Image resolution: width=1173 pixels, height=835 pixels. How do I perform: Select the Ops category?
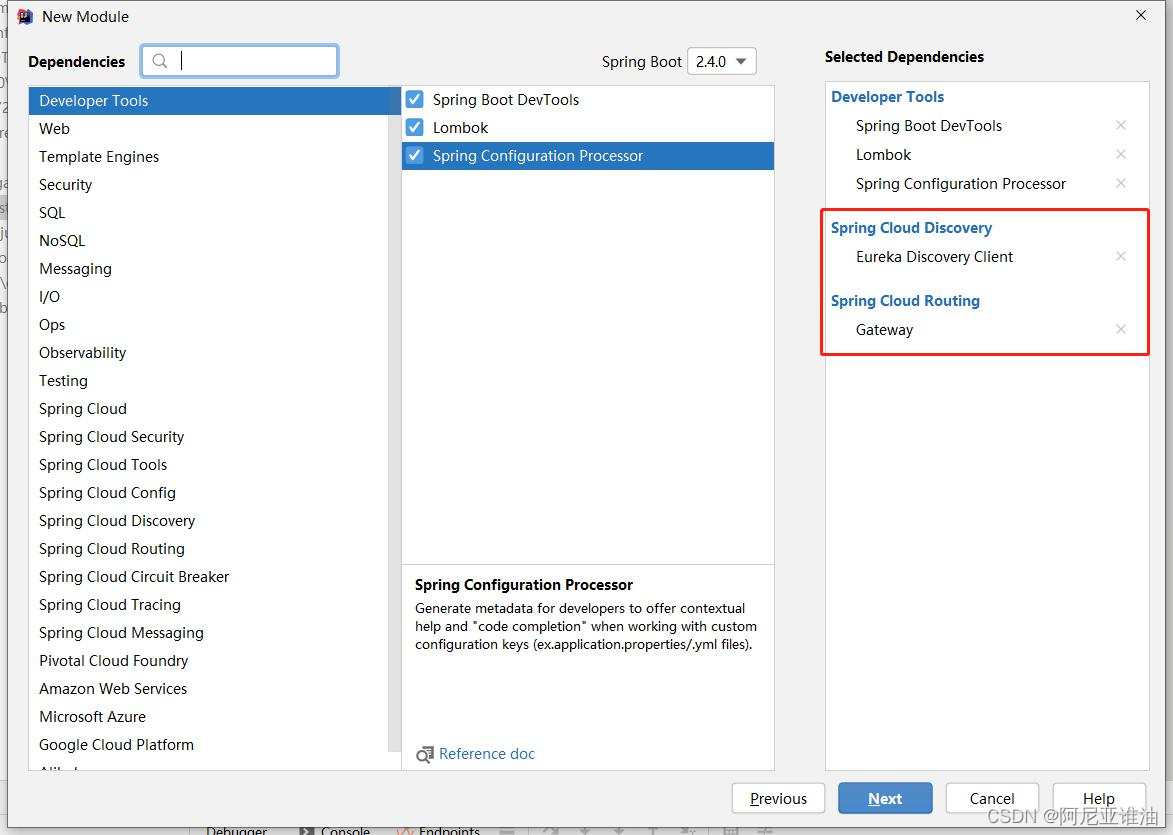point(209,325)
